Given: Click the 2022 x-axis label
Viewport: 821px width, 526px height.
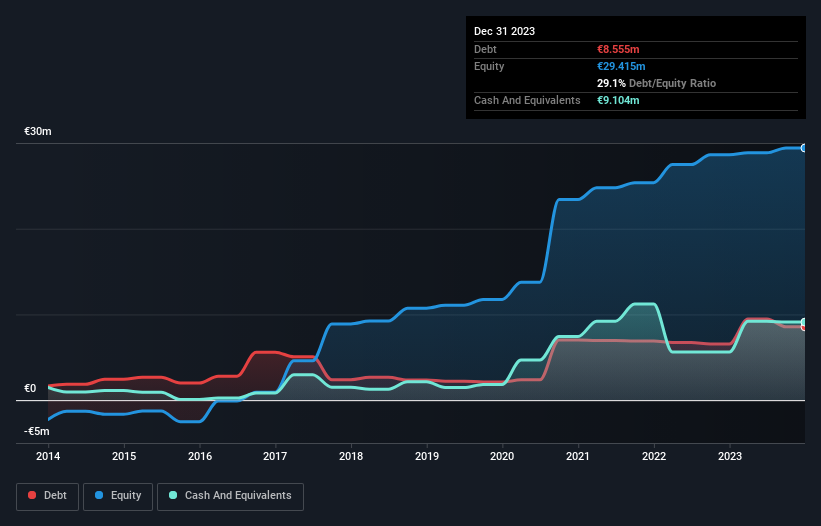Looking at the screenshot, I should pyautogui.click(x=654, y=456).
